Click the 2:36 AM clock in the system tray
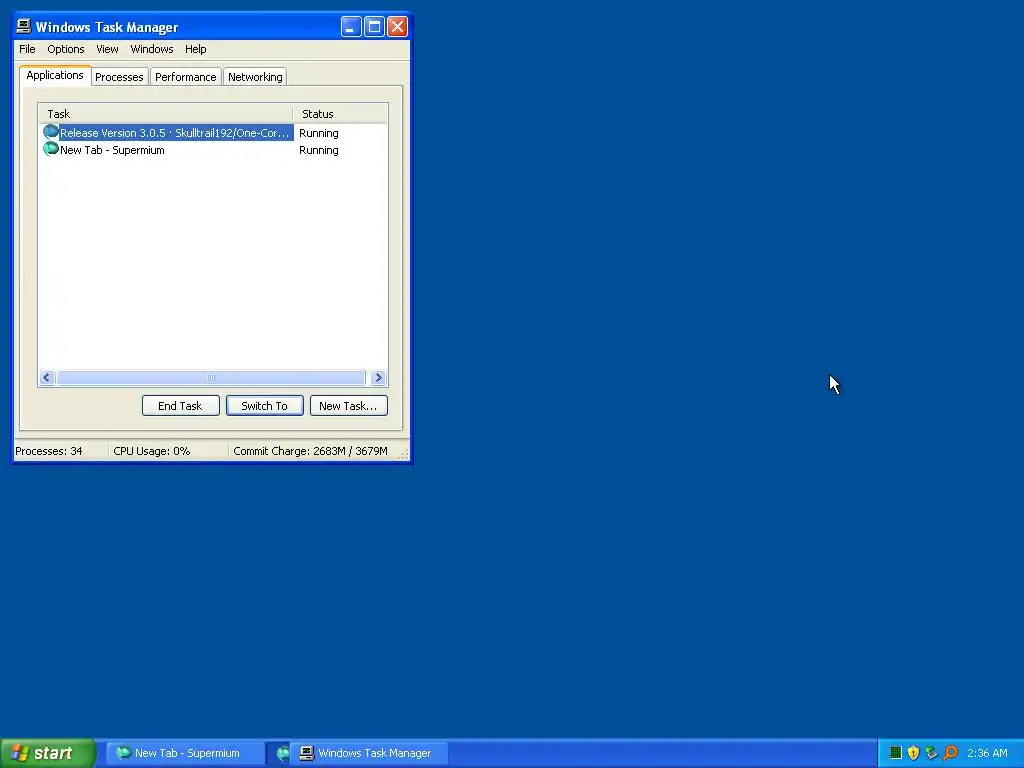The height and width of the screenshot is (768, 1024). click(987, 753)
